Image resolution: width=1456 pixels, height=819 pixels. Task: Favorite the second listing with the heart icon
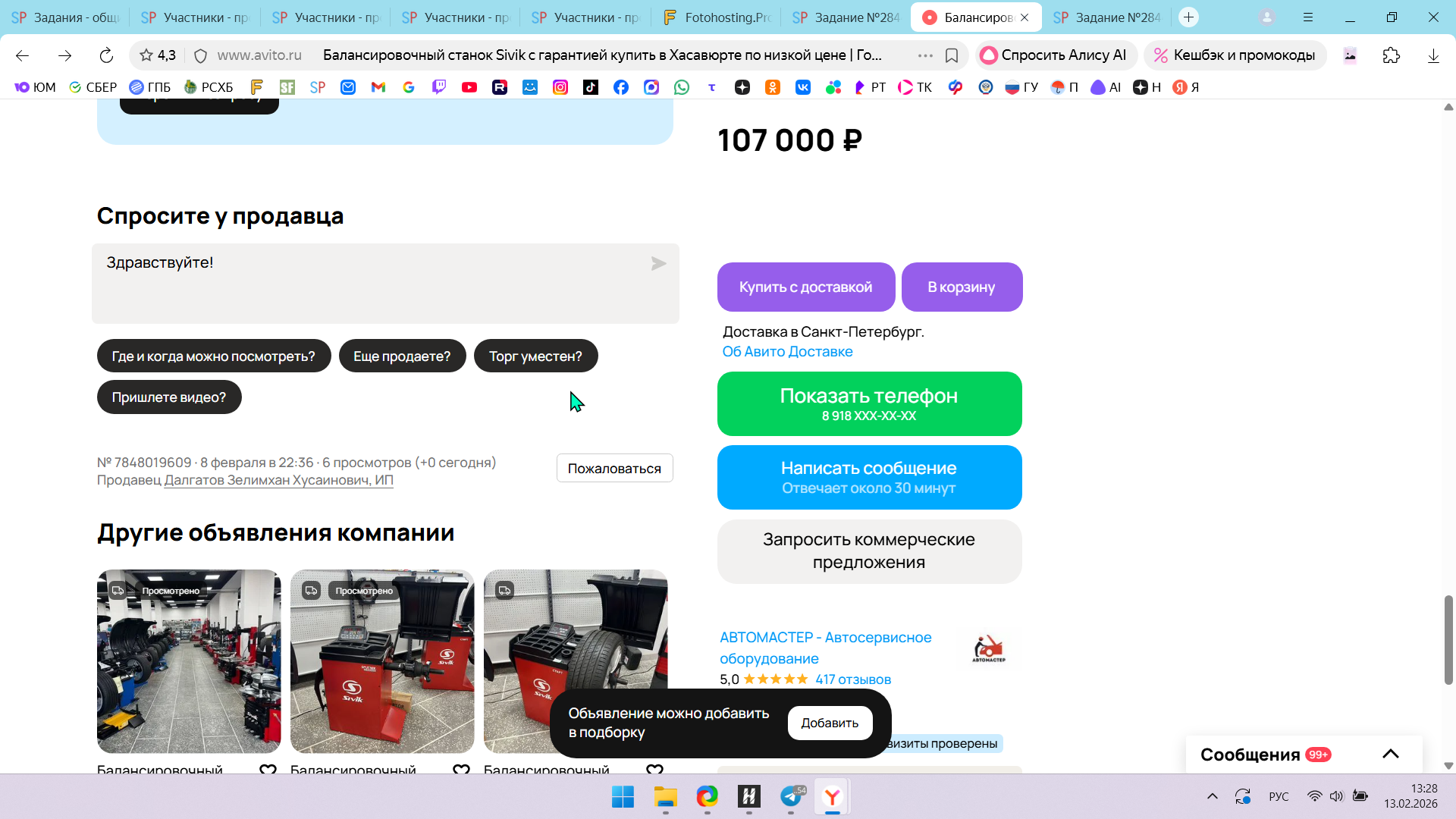461,769
